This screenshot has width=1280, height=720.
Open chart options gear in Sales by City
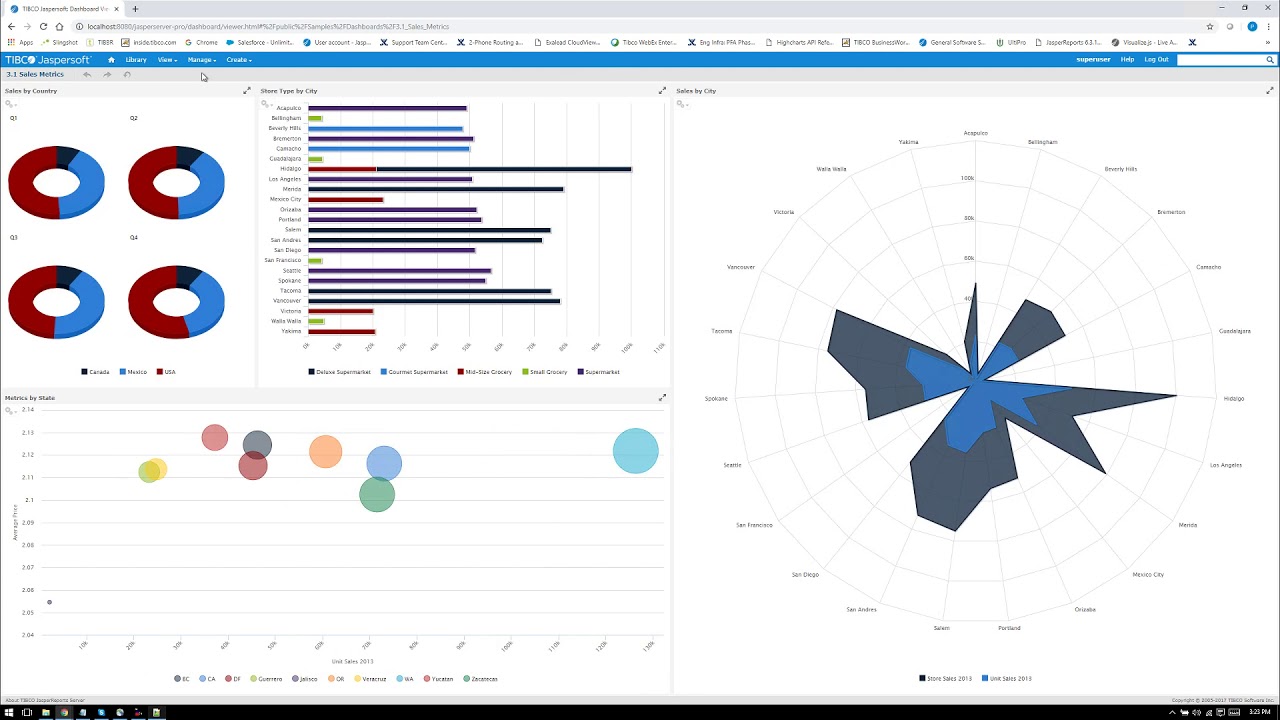pos(682,104)
